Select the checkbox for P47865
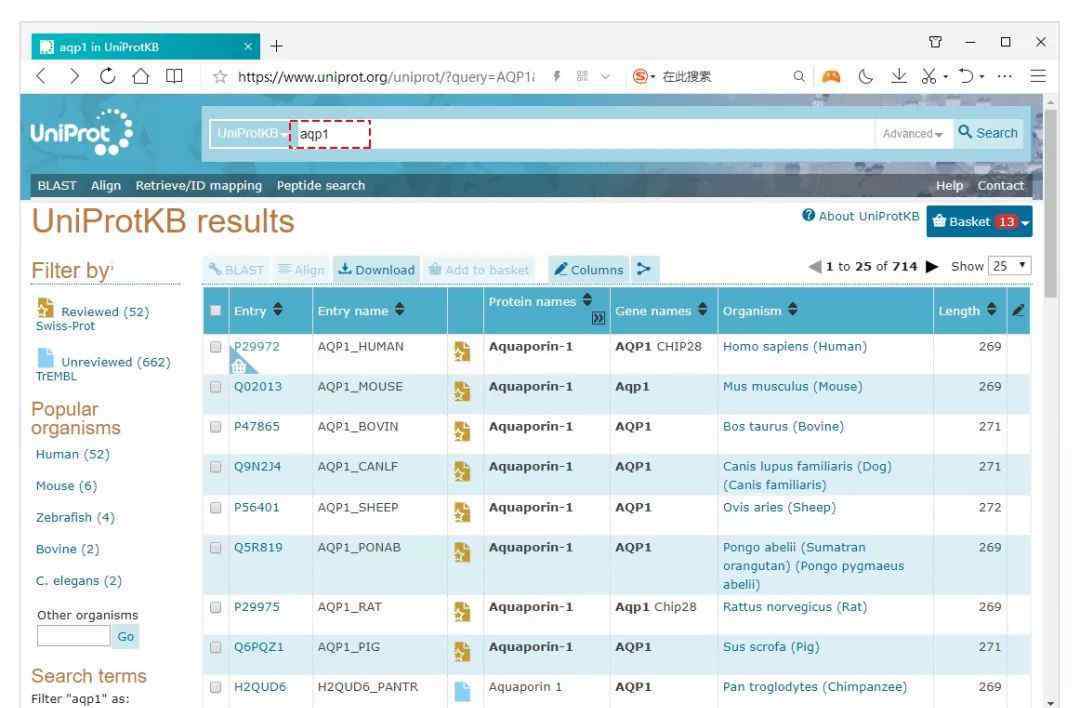 [x=216, y=426]
